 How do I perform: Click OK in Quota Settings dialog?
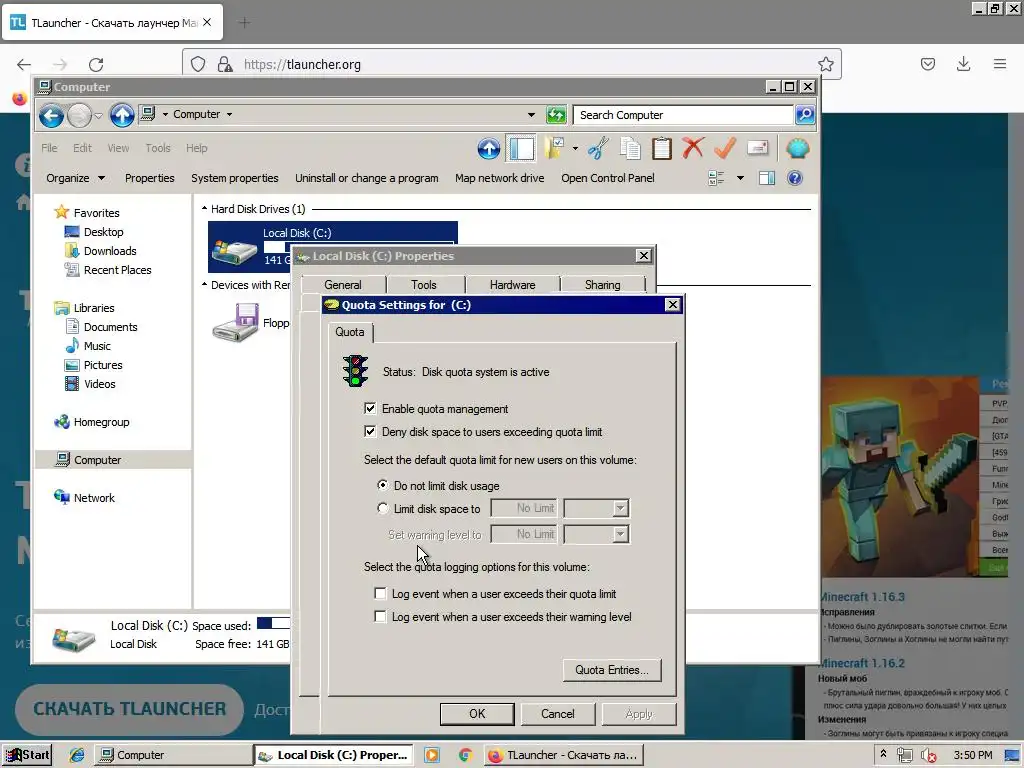click(477, 714)
